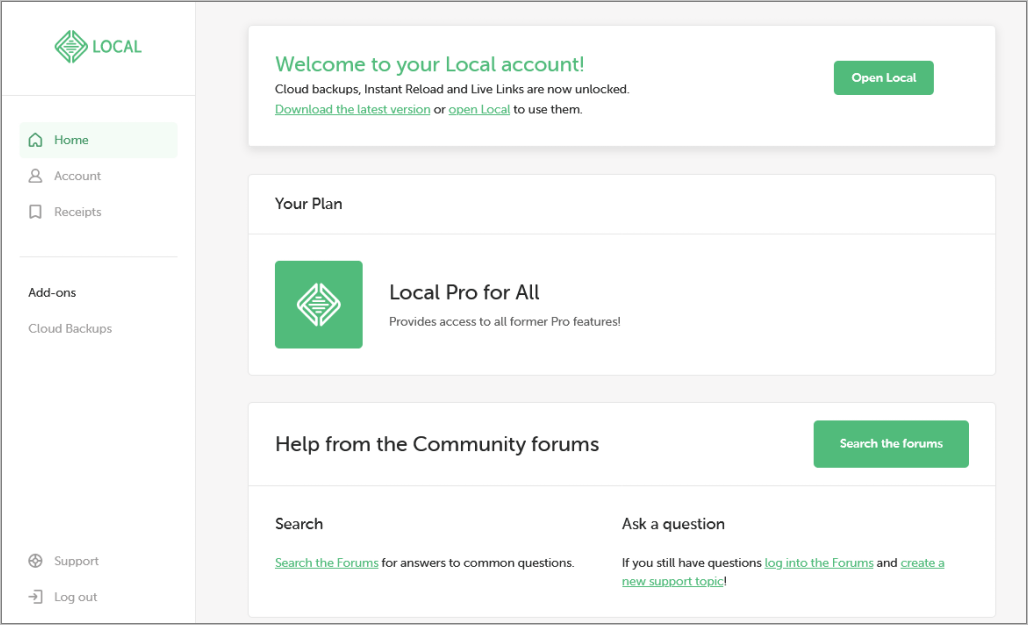Viewport: 1028px width, 625px height.
Task: Click the Local Pro plan green logo tile
Action: coord(319,304)
